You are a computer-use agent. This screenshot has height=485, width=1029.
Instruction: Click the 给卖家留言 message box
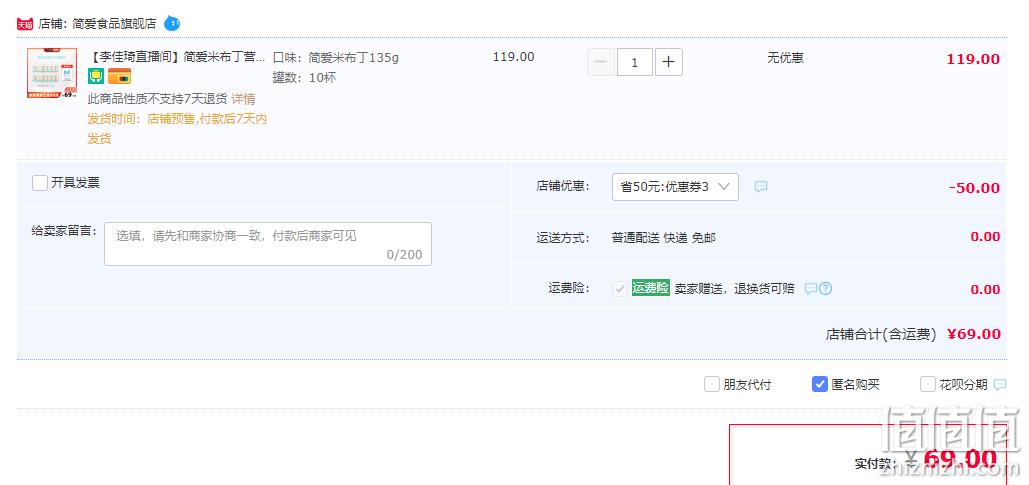[268, 244]
